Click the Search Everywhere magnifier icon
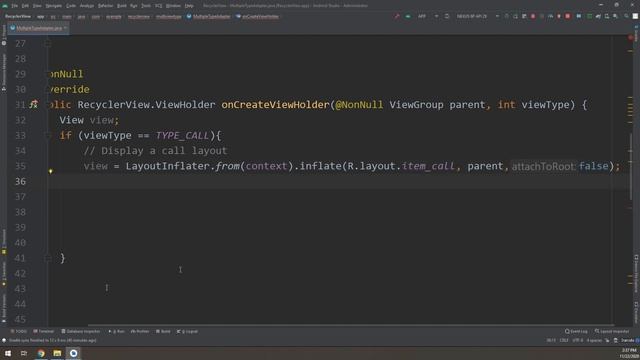 tap(626, 16)
